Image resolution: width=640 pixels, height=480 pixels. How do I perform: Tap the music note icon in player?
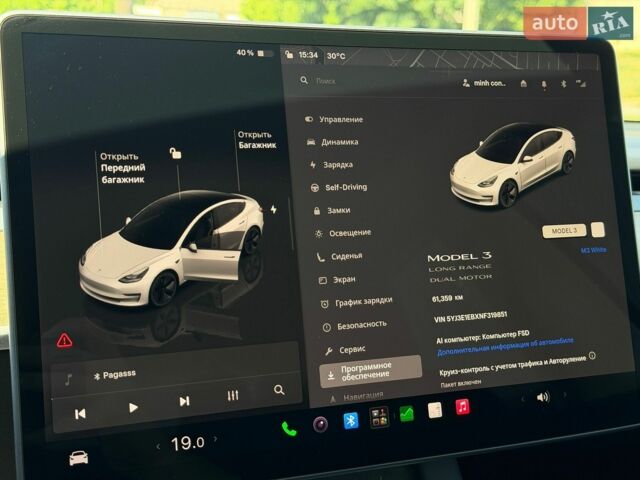(68, 380)
